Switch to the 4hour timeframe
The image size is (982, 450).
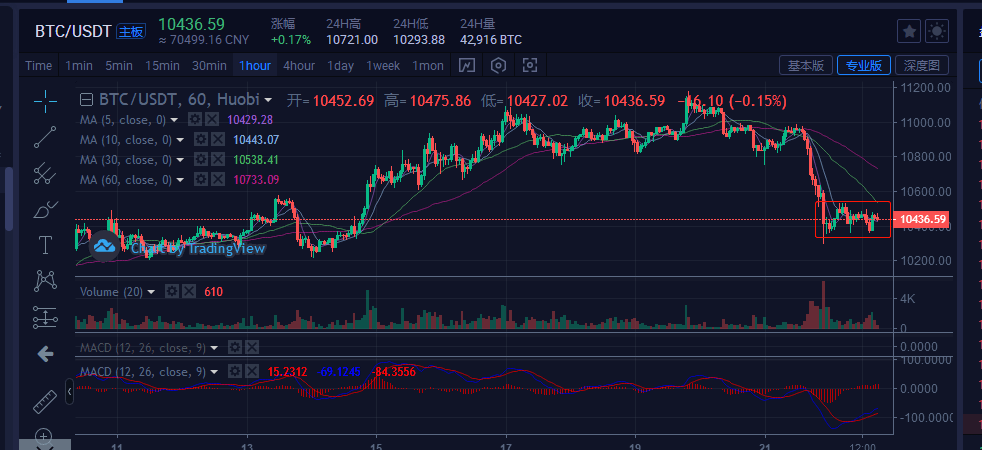[x=299, y=66]
